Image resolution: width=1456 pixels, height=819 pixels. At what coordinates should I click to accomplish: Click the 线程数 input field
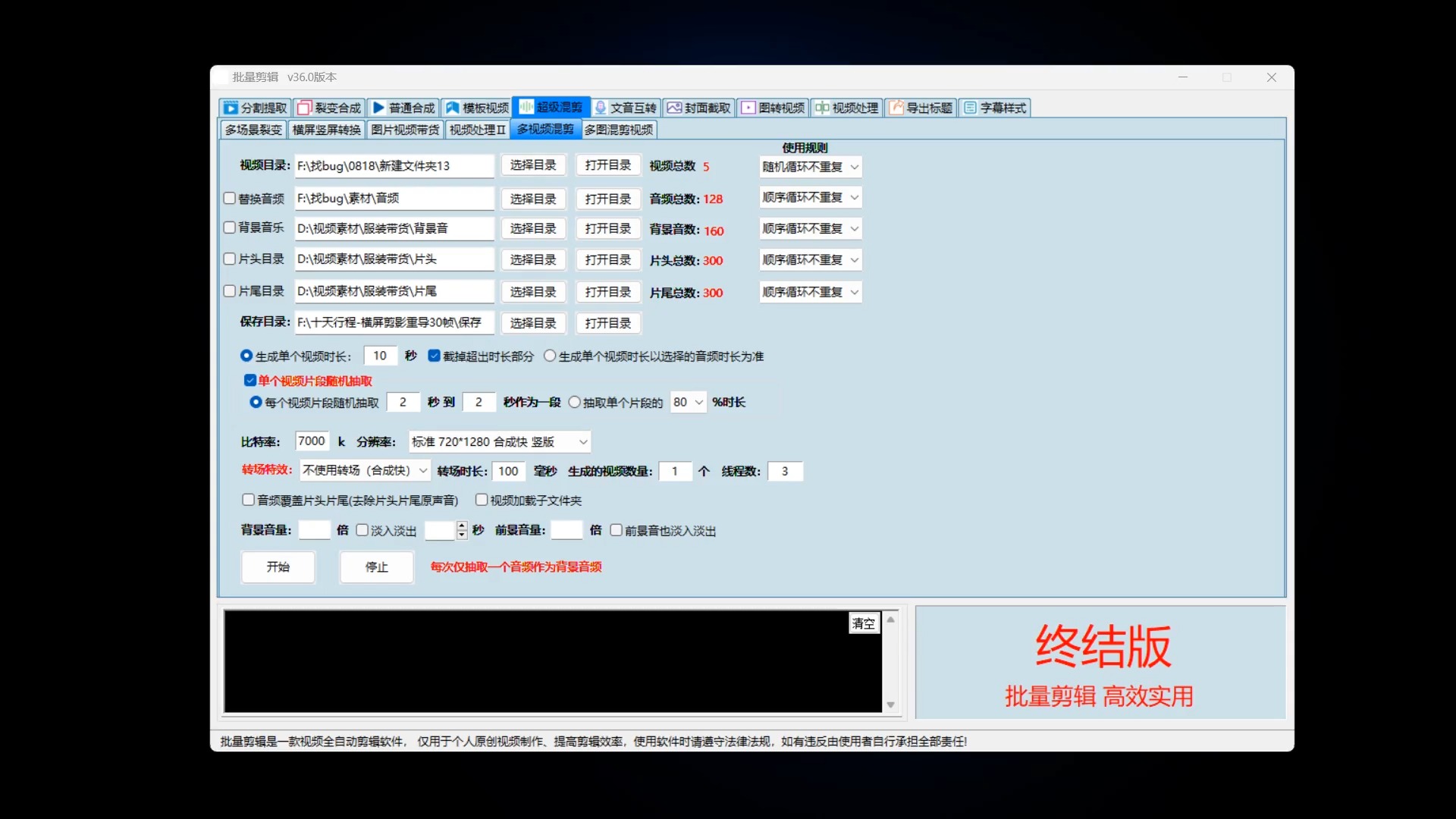click(786, 471)
